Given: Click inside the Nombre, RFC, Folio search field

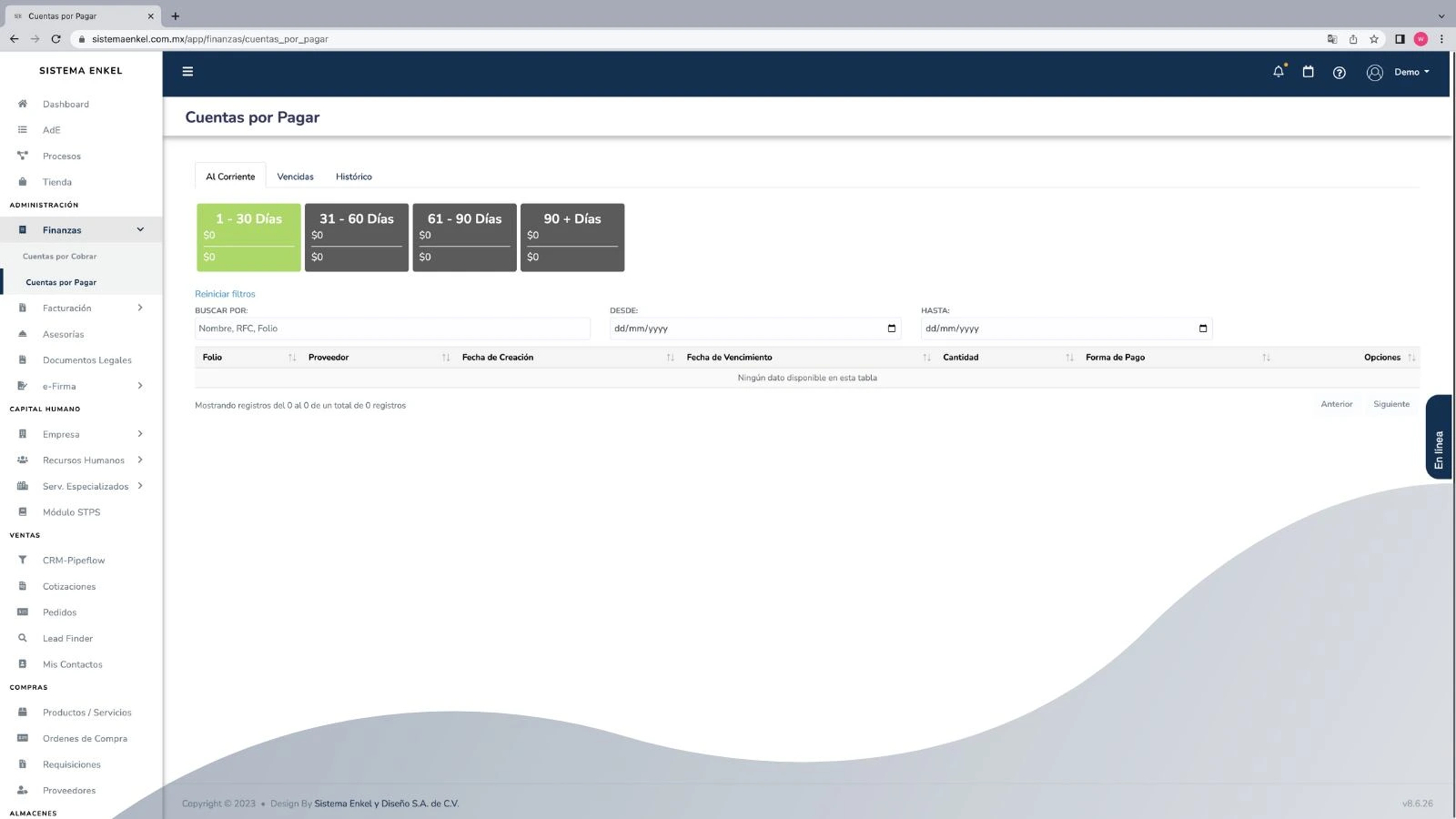Looking at the screenshot, I should coord(391,328).
